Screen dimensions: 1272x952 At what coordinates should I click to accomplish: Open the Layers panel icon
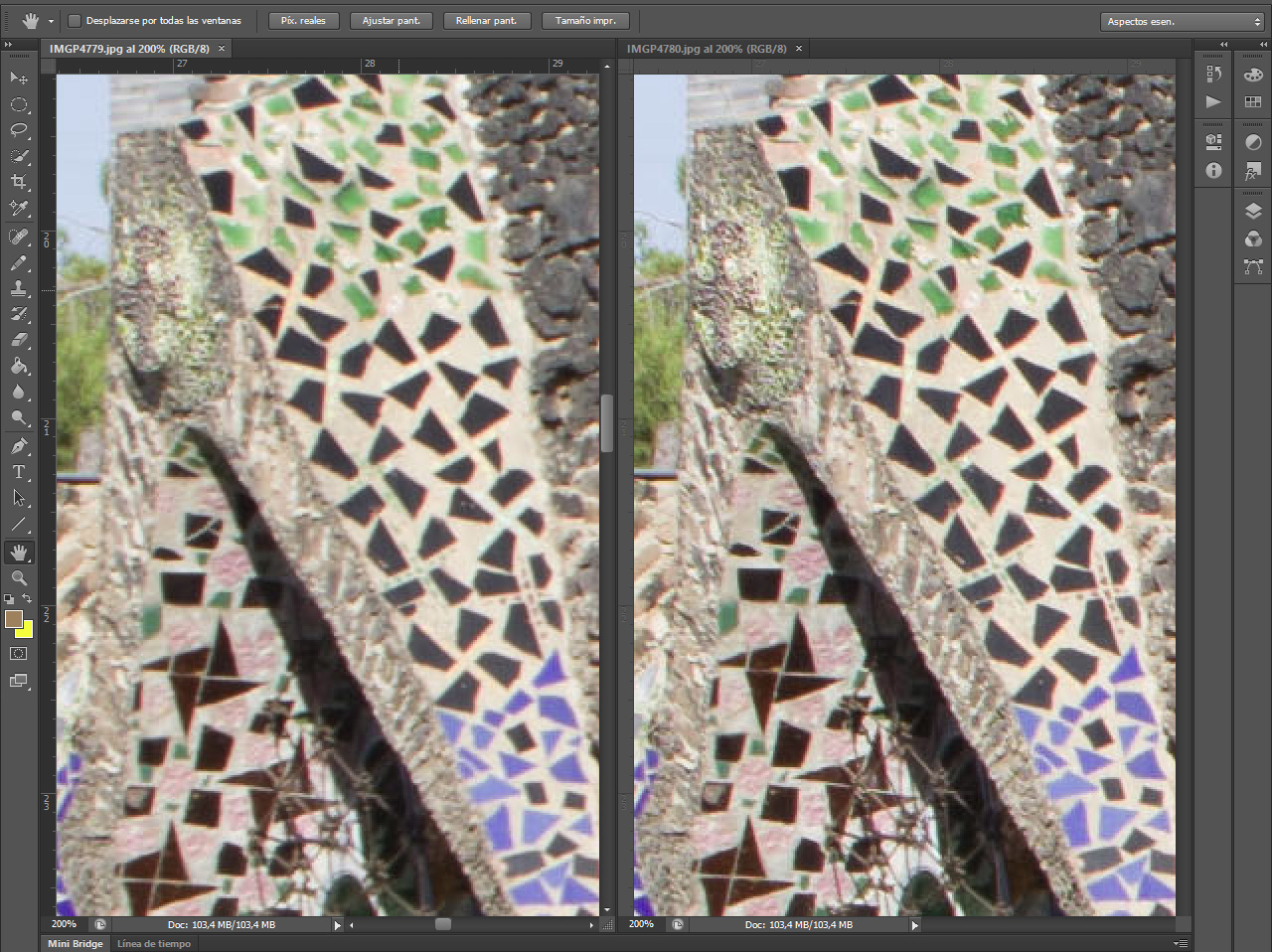click(x=1253, y=211)
